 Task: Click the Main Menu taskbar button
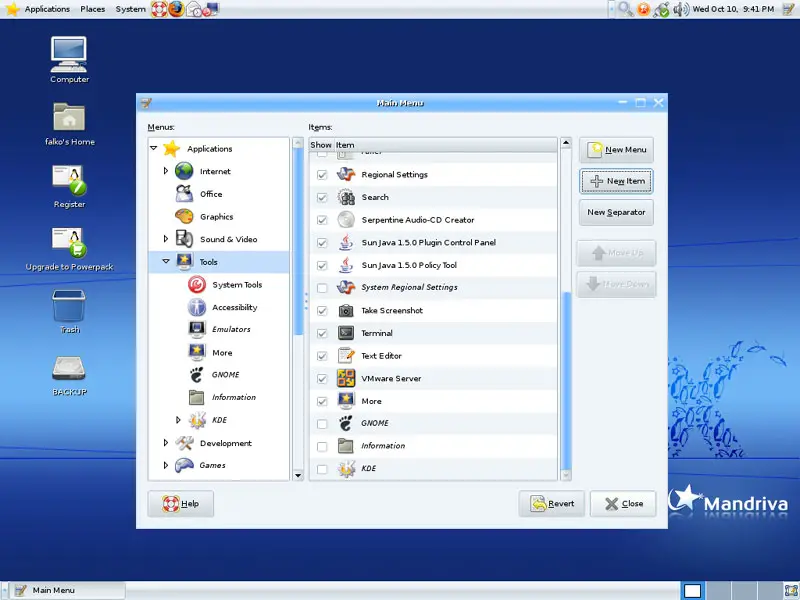pyautogui.click(x=68, y=590)
